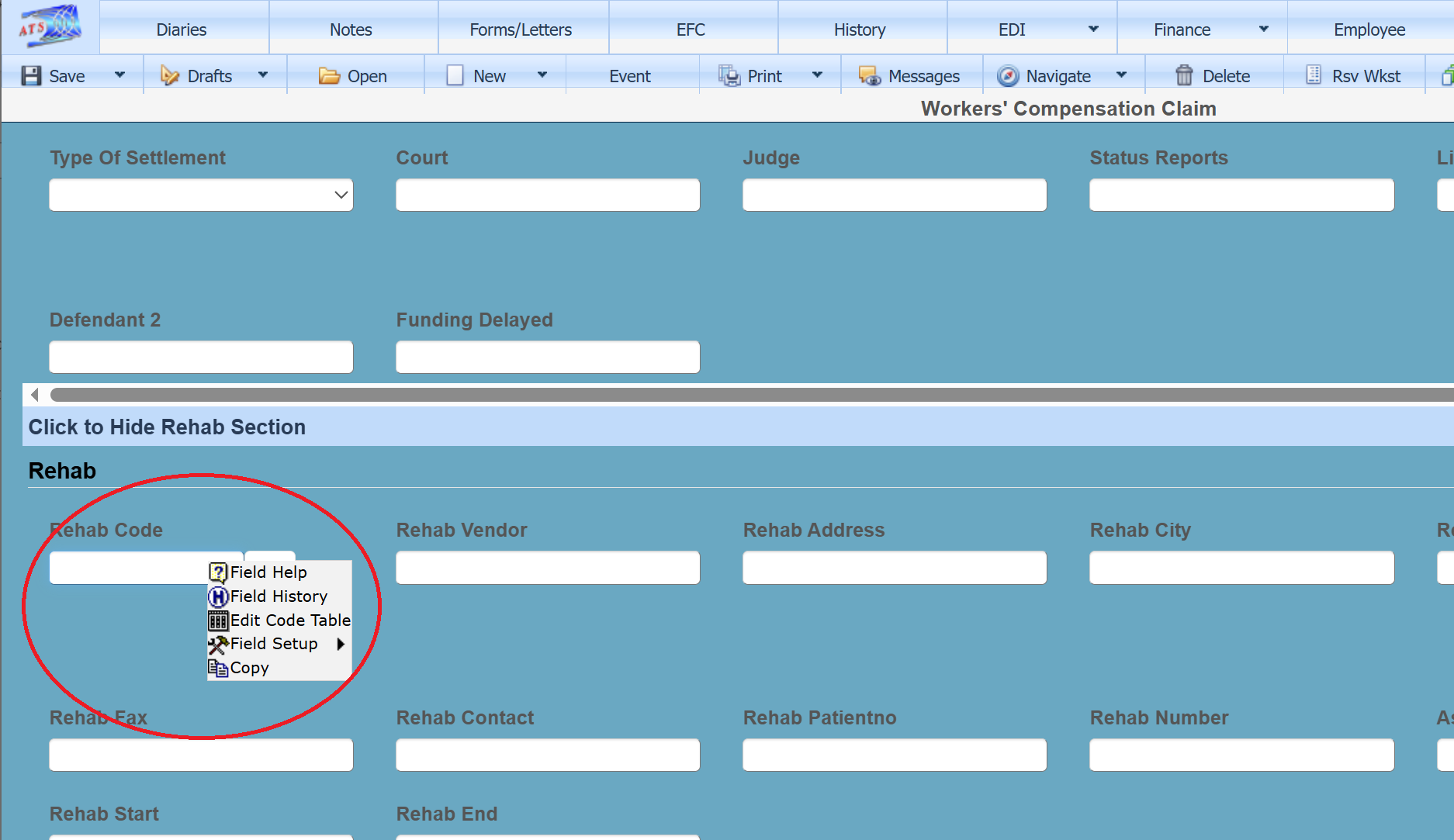Click the ATS logo icon
1454x840 pixels.
coord(50,27)
